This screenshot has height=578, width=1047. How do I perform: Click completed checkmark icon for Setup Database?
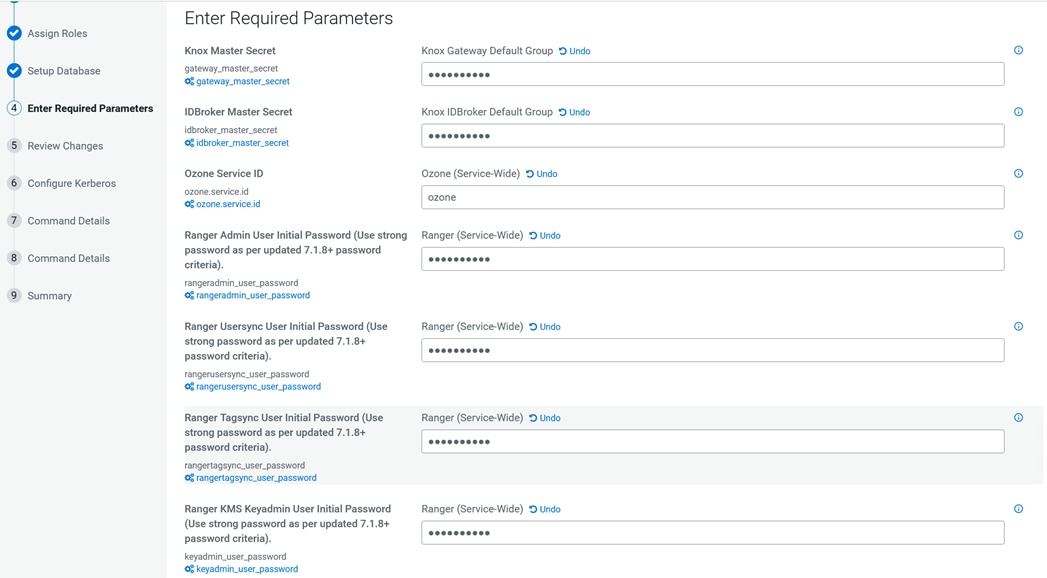pyautogui.click(x=14, y=71)
